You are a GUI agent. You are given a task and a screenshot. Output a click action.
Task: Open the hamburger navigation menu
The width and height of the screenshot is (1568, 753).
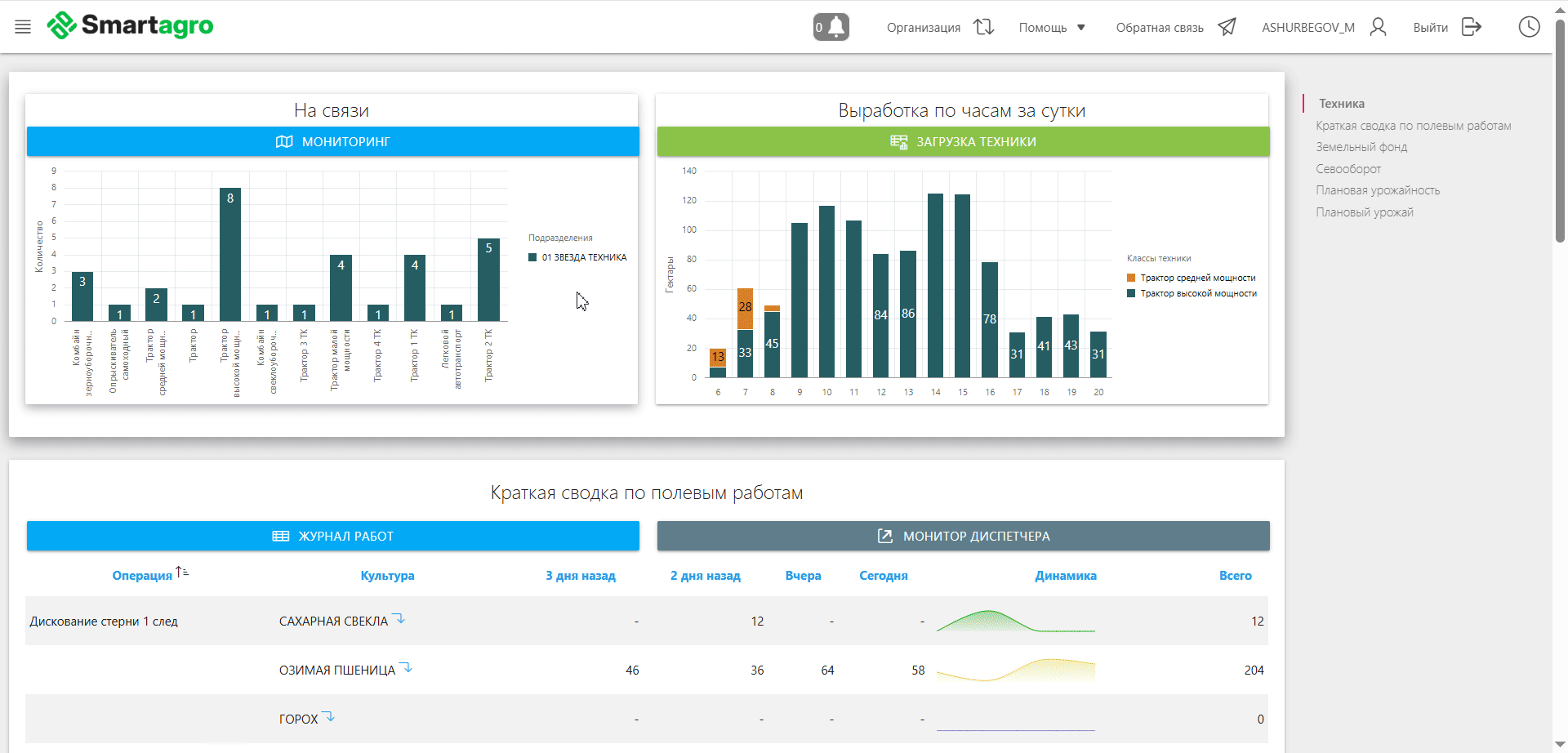(23, 27)
